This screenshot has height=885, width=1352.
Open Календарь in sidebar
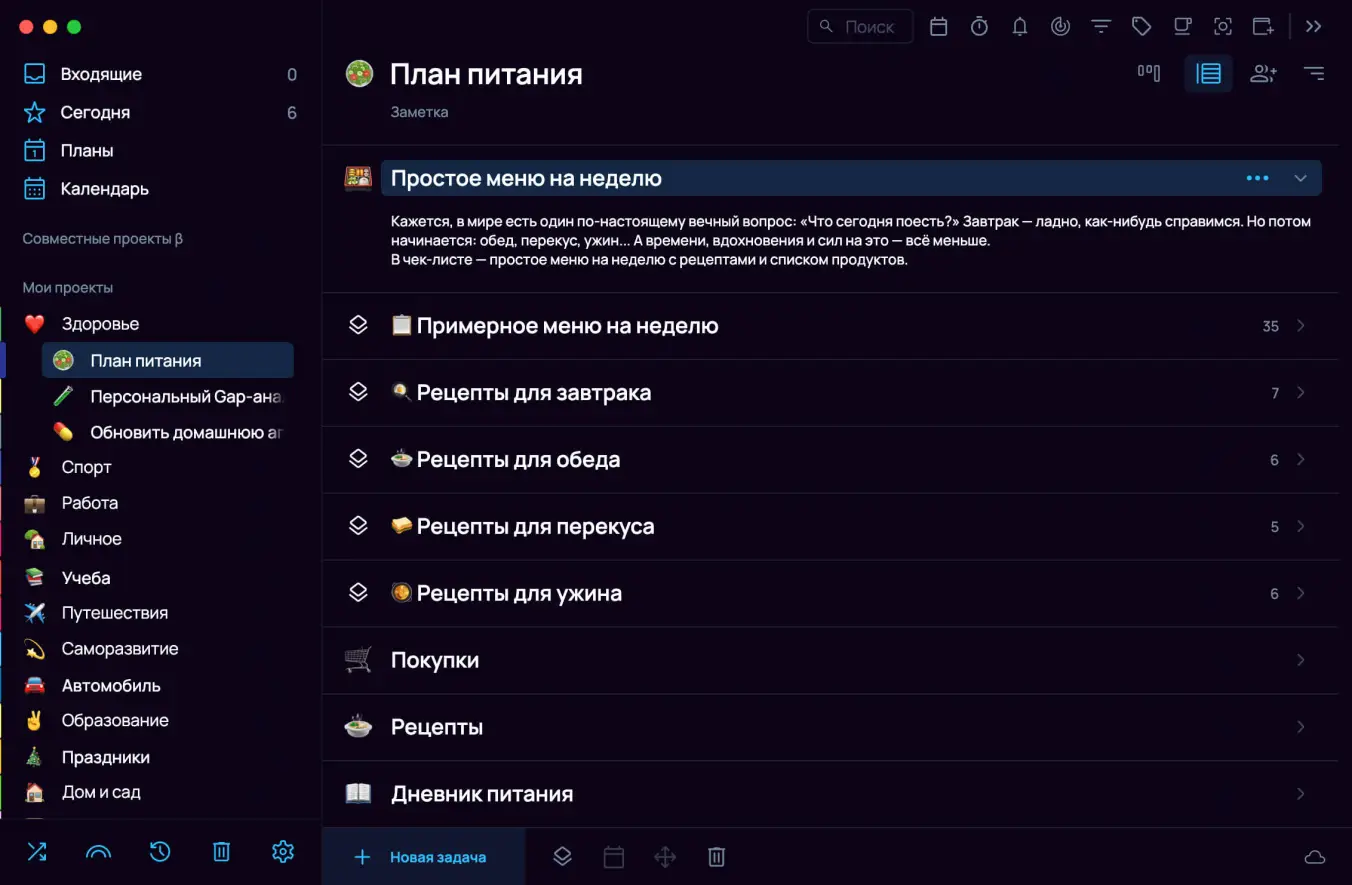pyautogui.click(x=160, y=189)
